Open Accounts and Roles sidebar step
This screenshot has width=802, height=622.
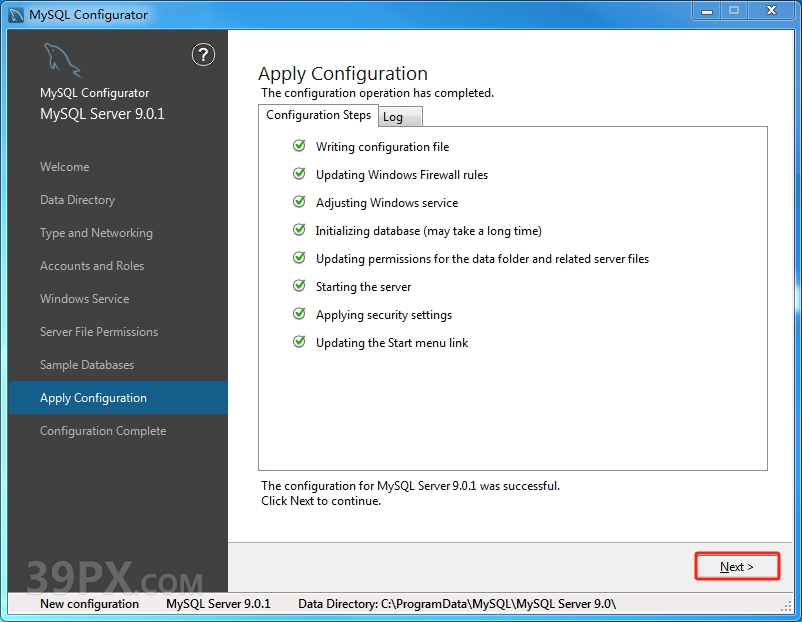tap(92, 266)
